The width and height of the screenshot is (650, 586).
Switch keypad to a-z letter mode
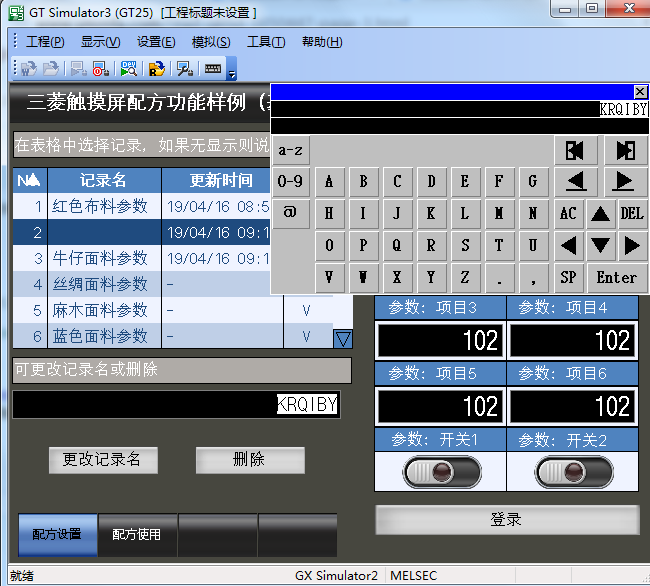coord(290,151)
